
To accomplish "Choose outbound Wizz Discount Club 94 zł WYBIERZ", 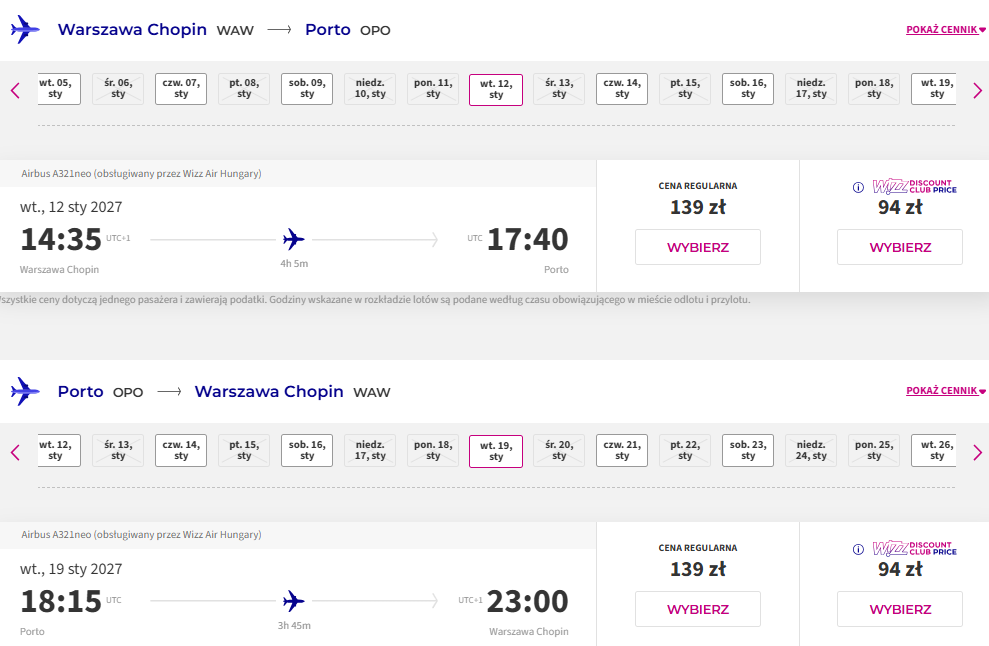I will click(x=900, y=247).
